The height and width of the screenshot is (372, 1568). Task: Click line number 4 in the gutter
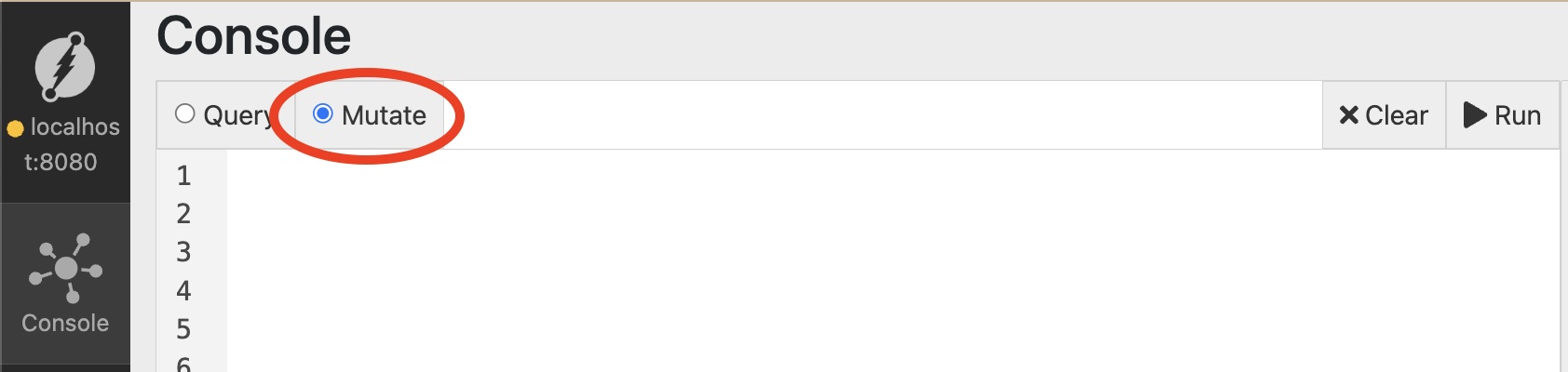point(183,291)
